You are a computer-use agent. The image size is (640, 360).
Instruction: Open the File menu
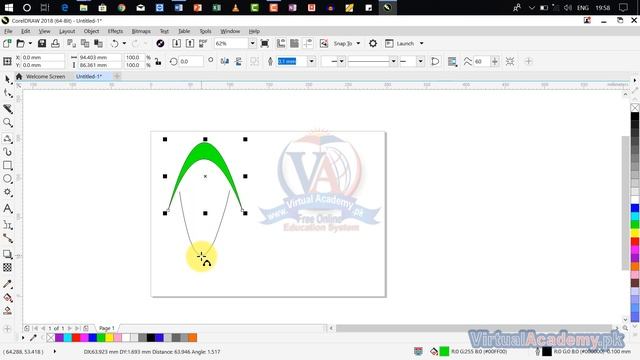(8, 31)
